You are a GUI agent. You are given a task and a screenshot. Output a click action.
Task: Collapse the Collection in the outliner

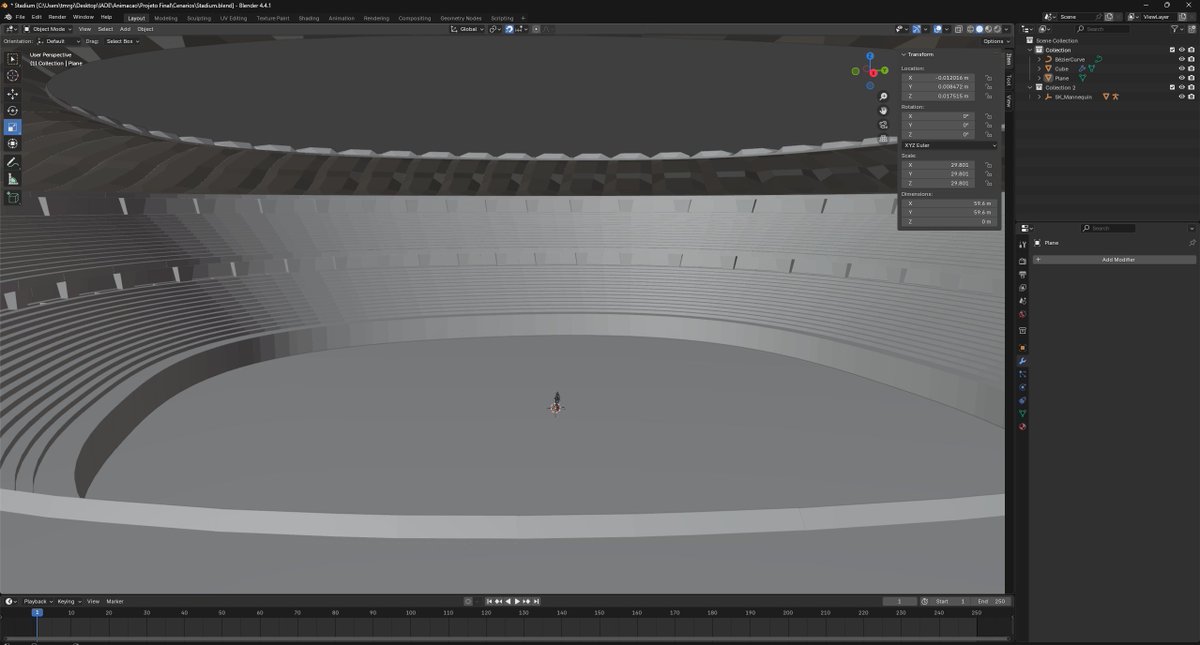[x=1030, y=50]
